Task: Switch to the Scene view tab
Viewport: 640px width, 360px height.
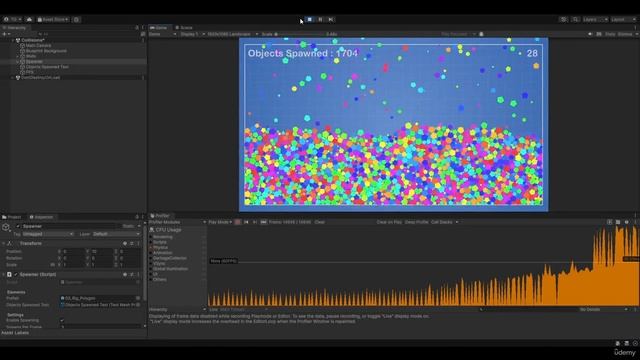Action: pyautogui.click(x=184, y=28)
